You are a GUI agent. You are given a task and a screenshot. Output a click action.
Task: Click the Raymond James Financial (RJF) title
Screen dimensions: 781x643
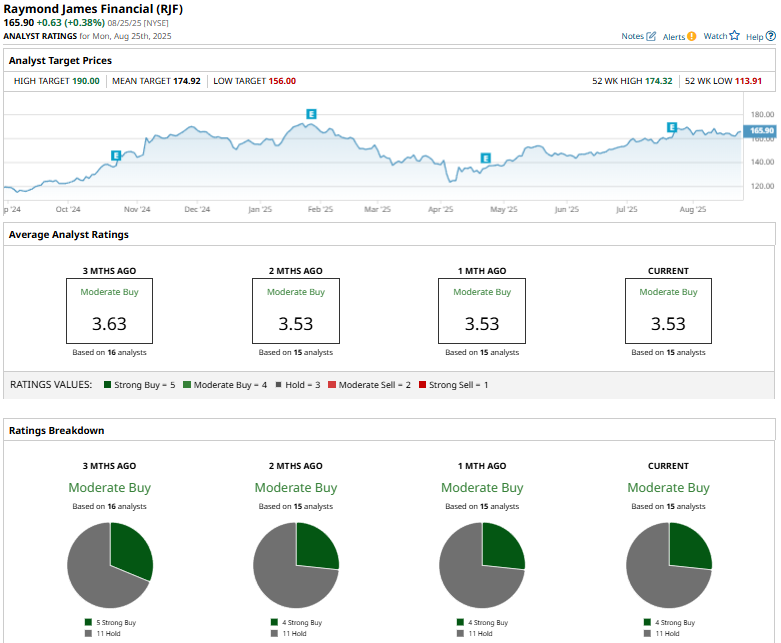94,9
